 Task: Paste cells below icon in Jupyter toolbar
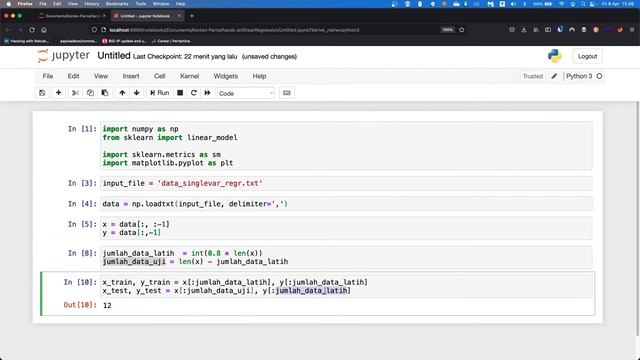click(105, 93)
